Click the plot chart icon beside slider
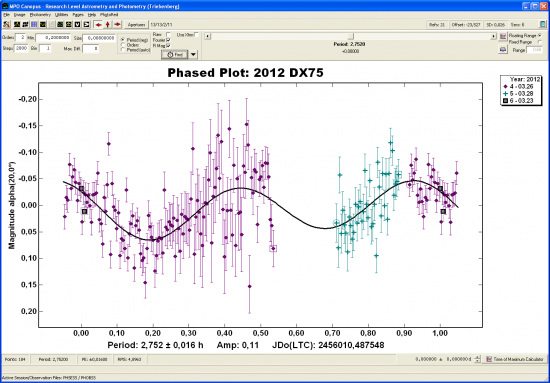The height and width of the screenshot is (383, 550). (x=503, y=36)
